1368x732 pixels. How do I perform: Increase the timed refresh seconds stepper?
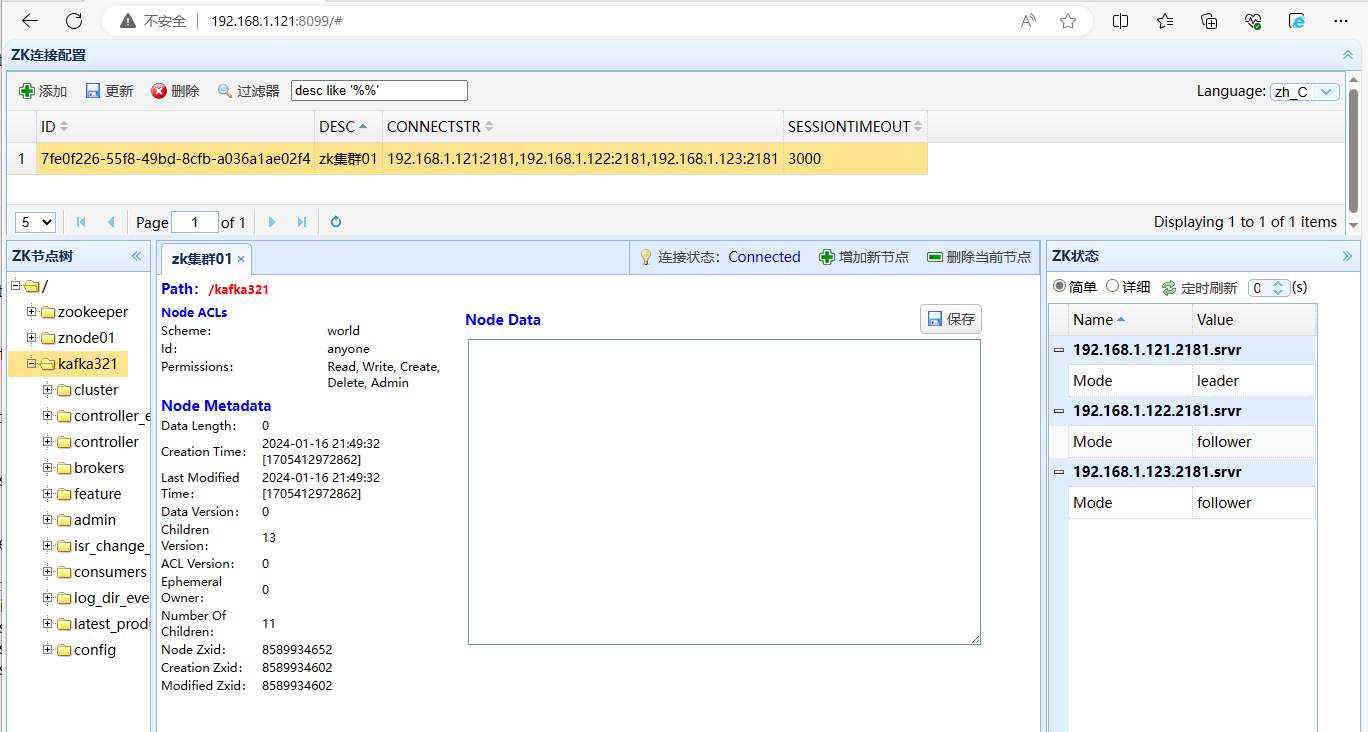(x=1277, y=284)
